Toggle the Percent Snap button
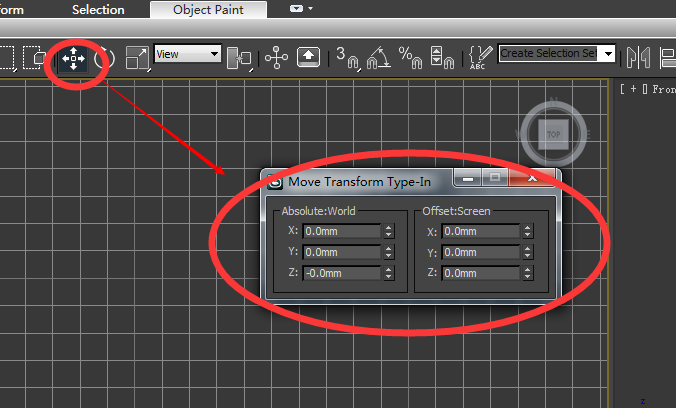This screenshot has width=676, height=408. (x=410, y=58)
